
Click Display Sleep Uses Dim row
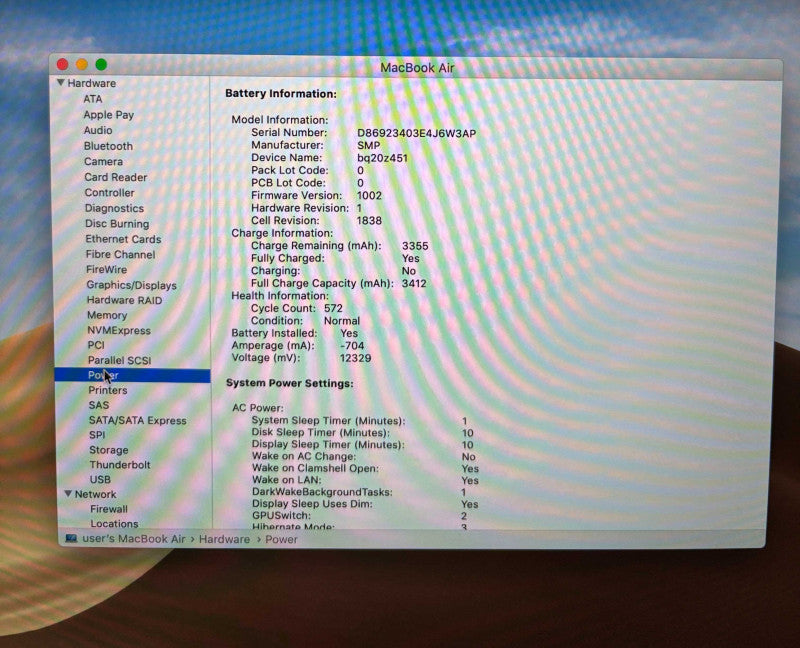click(x=365, y=504)
